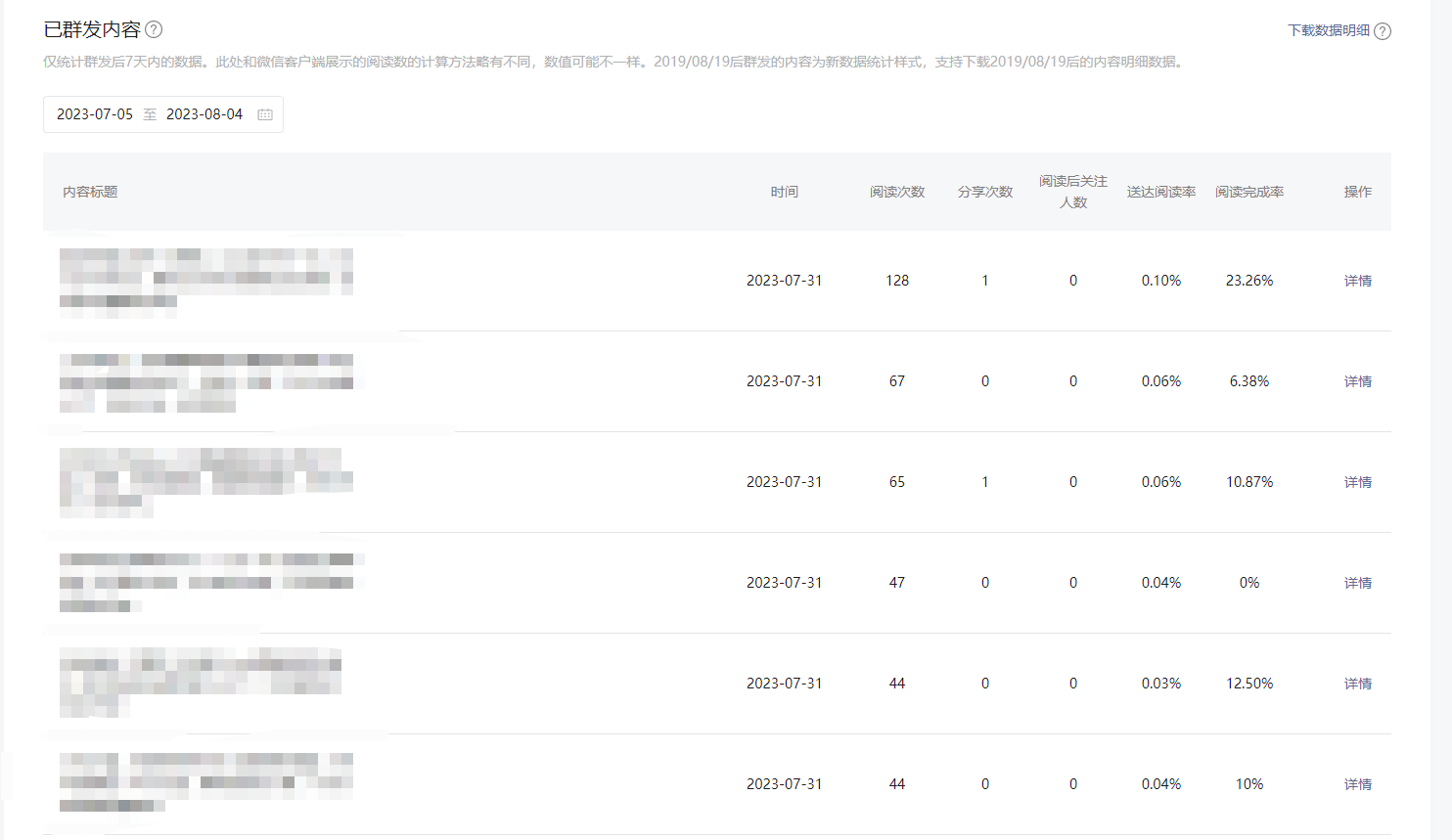
Task: Open 详情 for the row with 128 reads
Action: (1357, 281)
